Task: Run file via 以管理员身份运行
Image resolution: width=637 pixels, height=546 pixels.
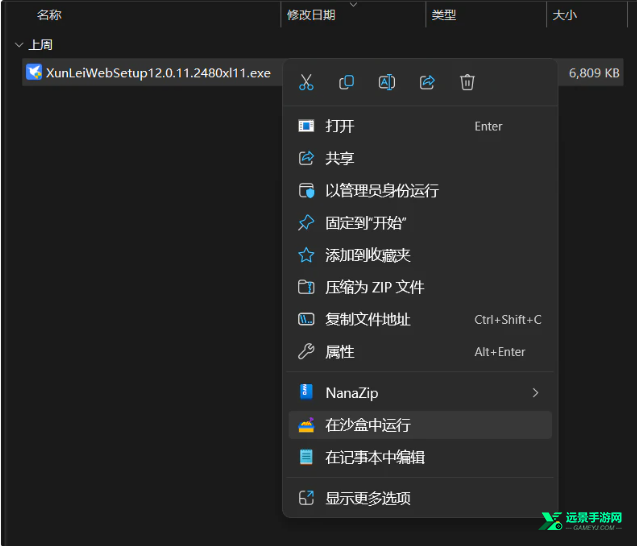Action: tap(420, 191)
